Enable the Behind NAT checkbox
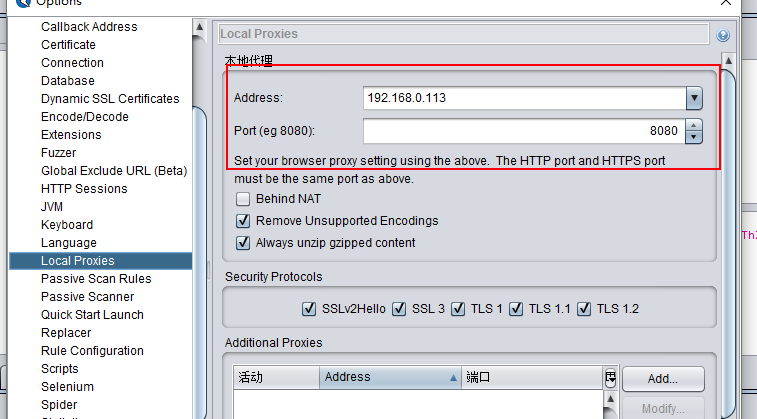The image size is (757, 419). 243,199
